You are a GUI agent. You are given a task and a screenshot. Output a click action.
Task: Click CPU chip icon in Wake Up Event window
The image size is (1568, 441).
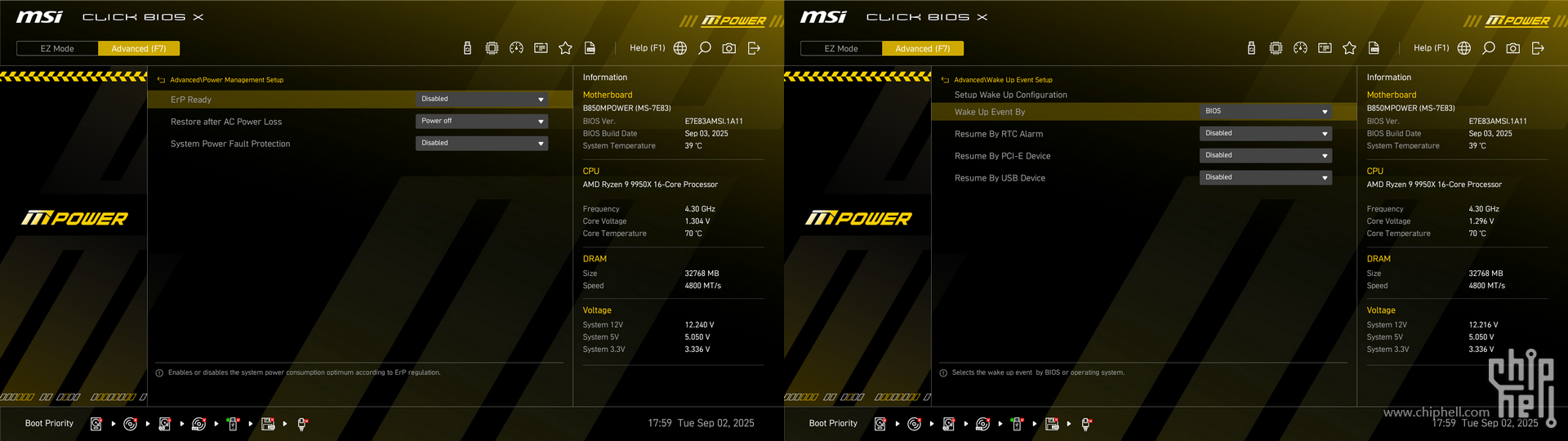click(1276, 48)
